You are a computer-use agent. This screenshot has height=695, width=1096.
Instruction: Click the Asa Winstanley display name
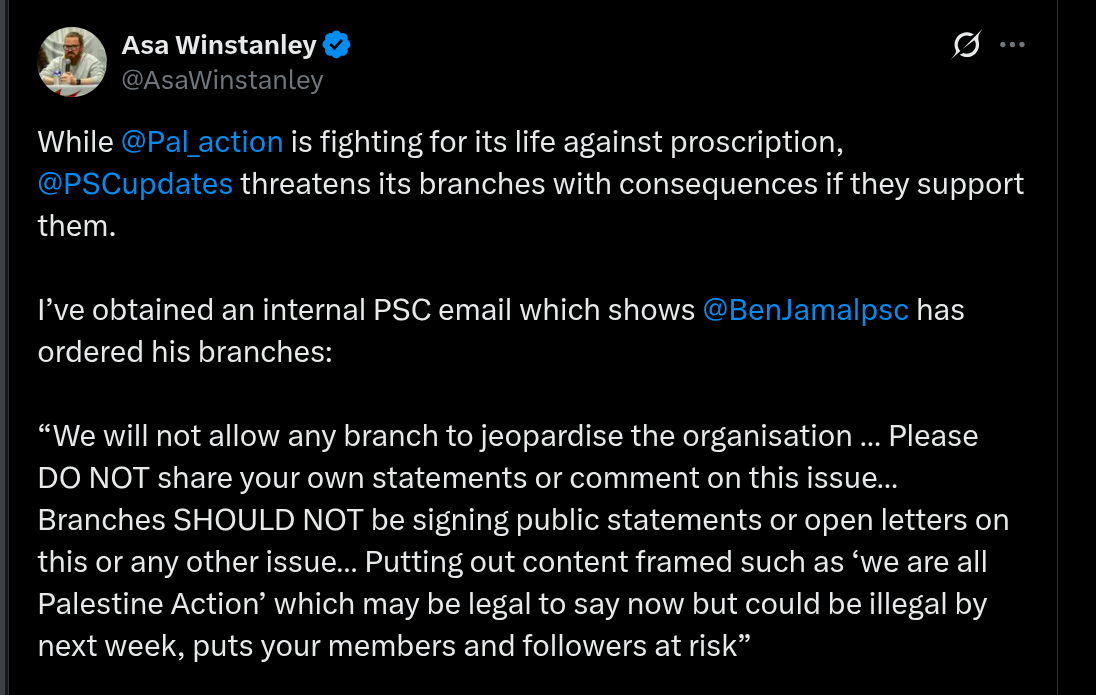218,45
